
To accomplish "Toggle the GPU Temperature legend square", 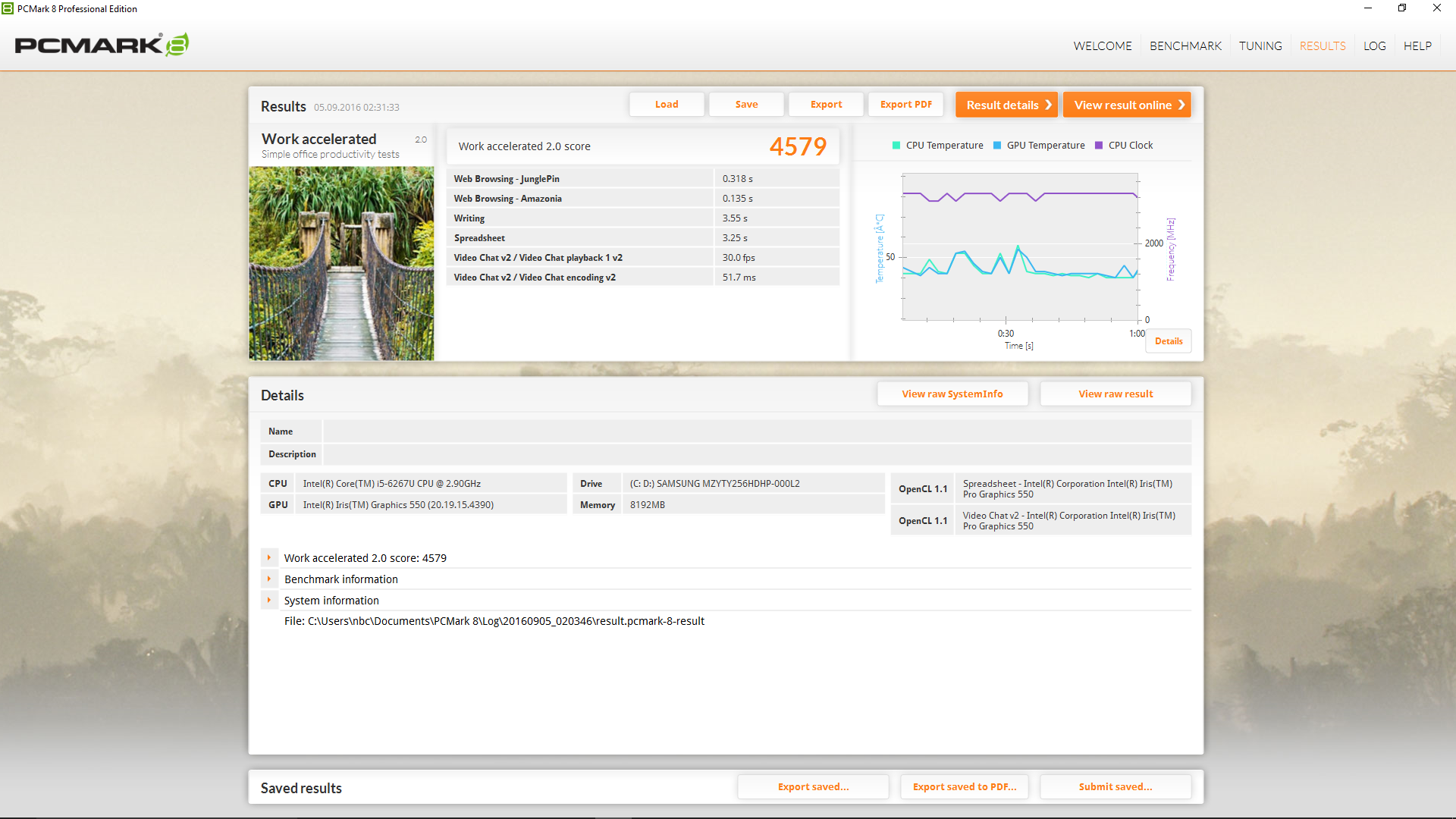I will coord(997,146).
